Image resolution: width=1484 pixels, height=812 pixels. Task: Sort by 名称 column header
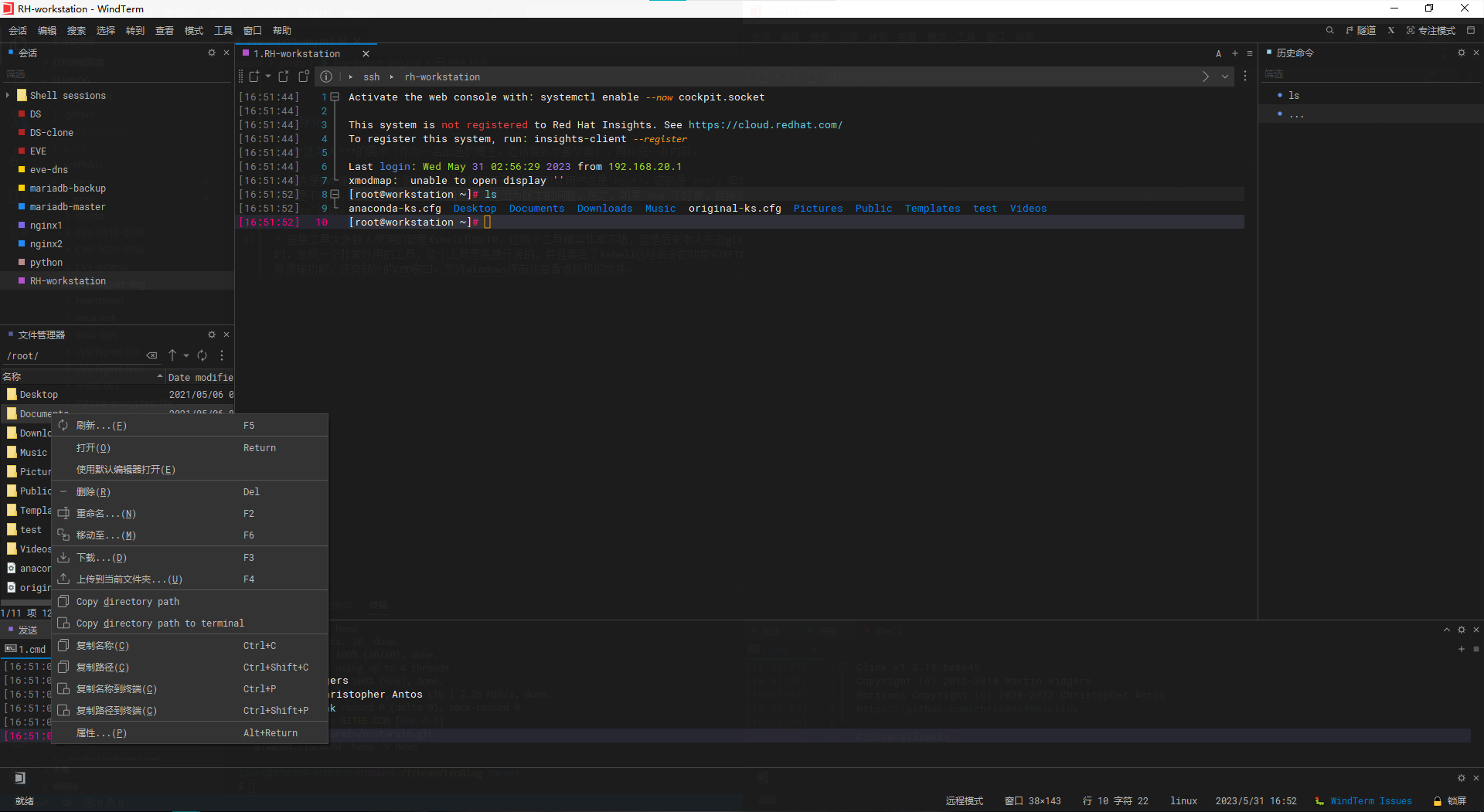(83, 376)
